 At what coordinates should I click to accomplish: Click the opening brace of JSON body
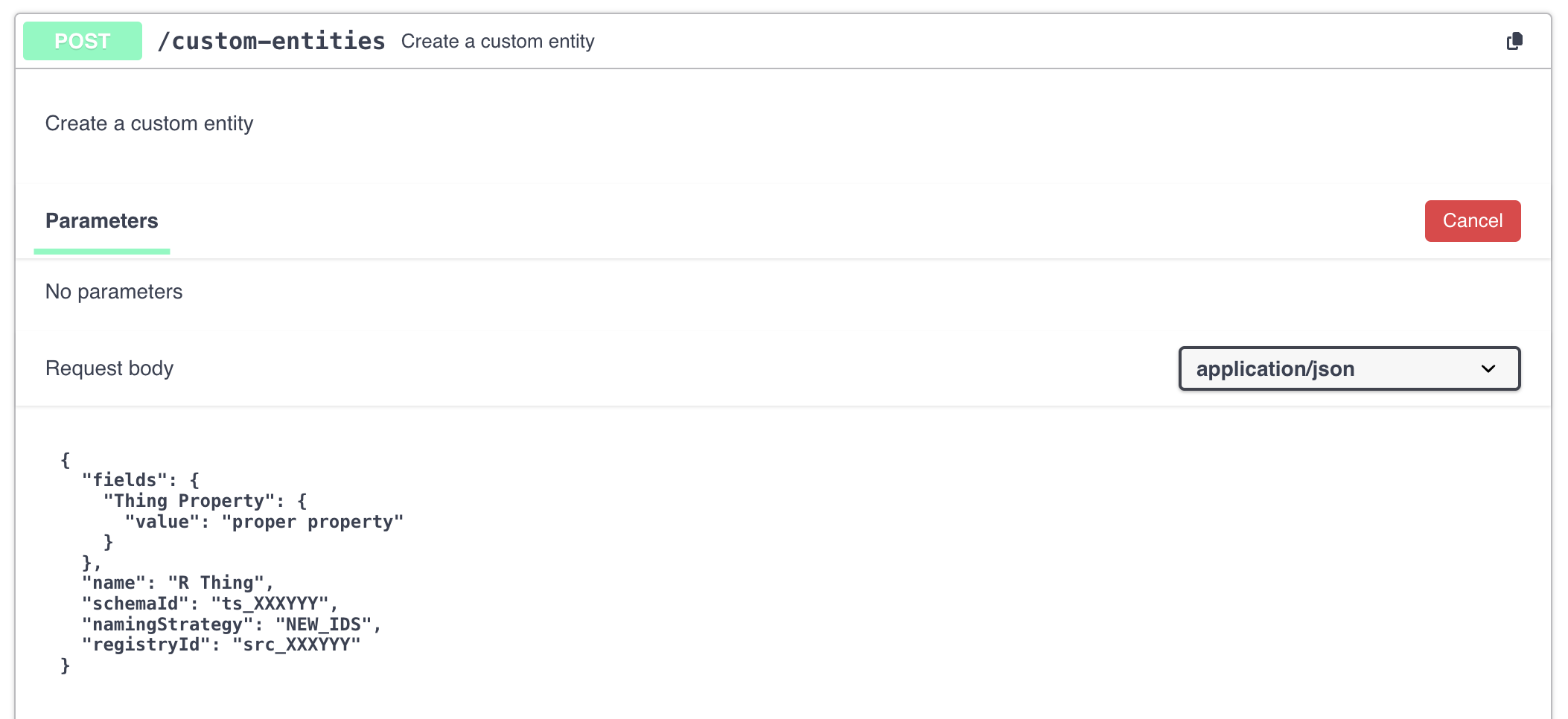point(66,460)
